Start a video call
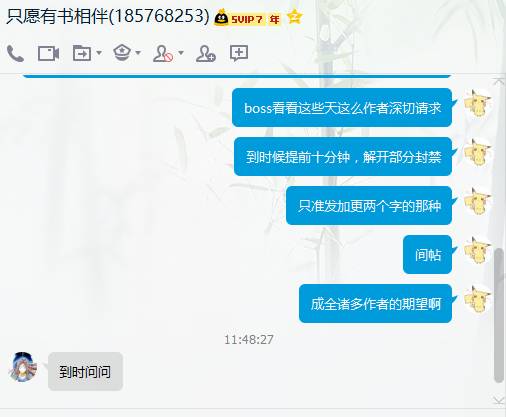Screen dimensions: 506x417 pyautogui.click(x=48, y=53)
